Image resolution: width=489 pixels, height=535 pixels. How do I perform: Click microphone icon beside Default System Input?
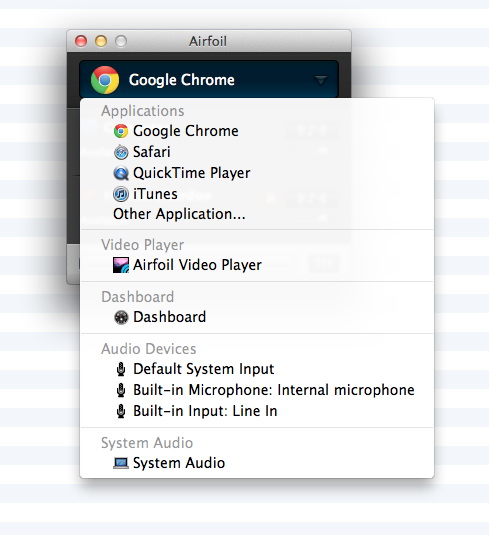pyautogui.click(x=121, y=369)
